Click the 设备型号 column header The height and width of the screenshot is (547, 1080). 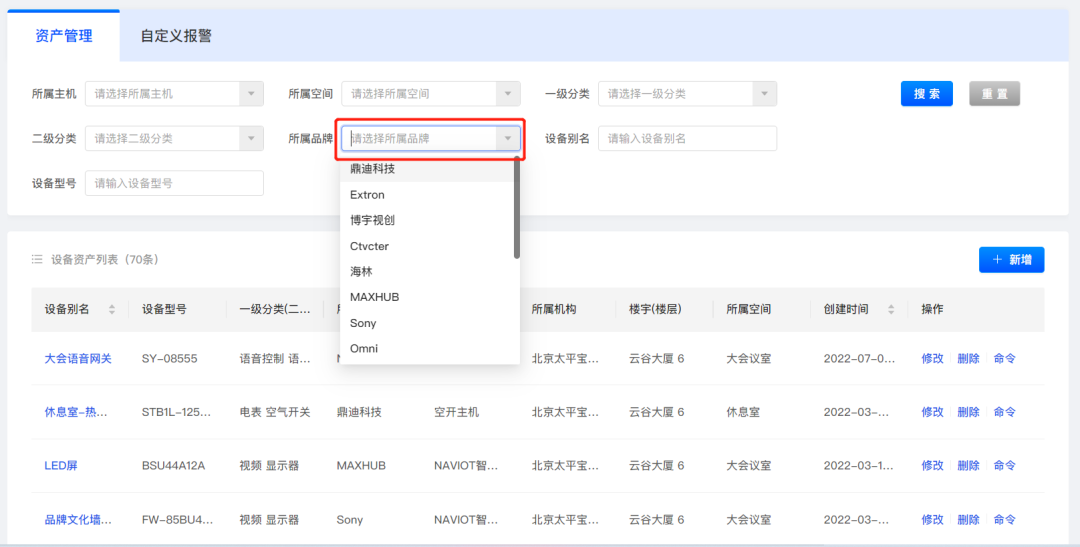click(x=164, y=309)
